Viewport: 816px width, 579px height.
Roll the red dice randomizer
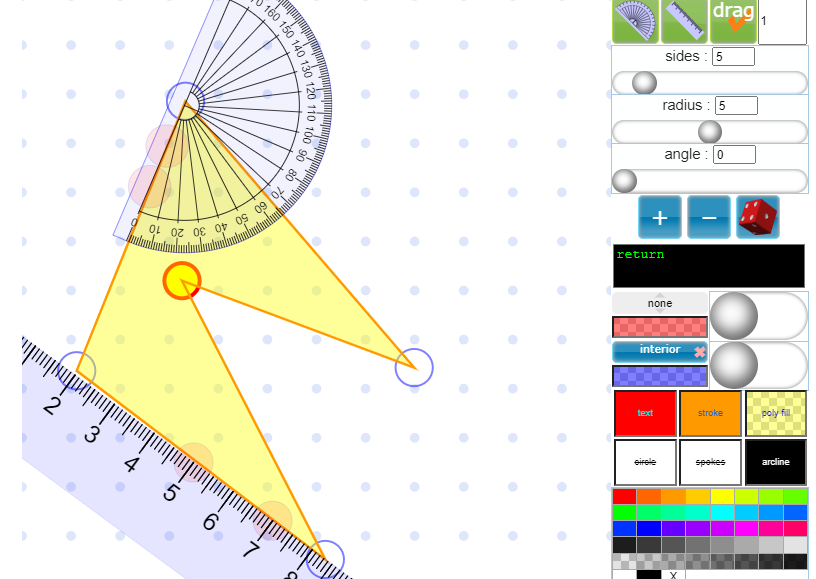(x=757, y=217)
